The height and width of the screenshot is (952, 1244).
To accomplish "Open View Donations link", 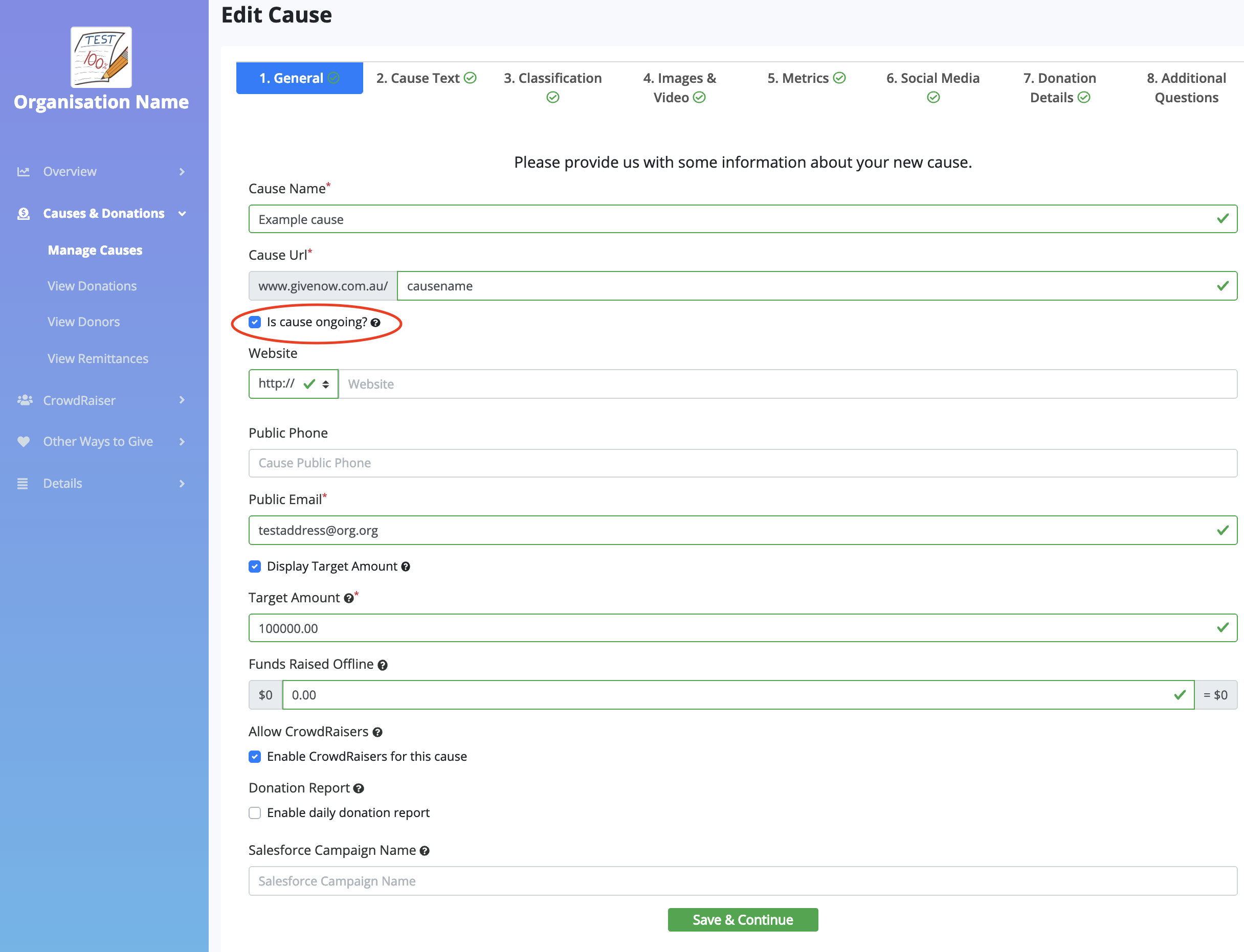I will pyautogui.click(x=92, y=286).
